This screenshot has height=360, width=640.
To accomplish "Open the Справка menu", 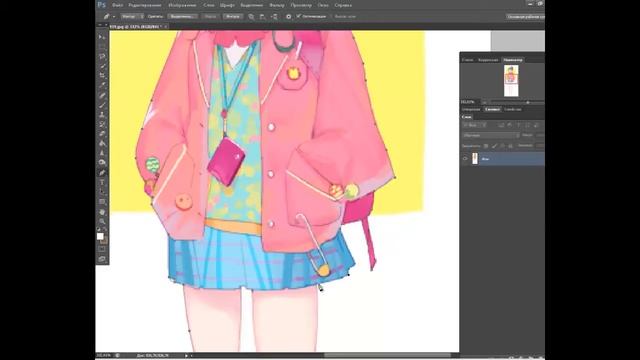I will pos(343,5).
